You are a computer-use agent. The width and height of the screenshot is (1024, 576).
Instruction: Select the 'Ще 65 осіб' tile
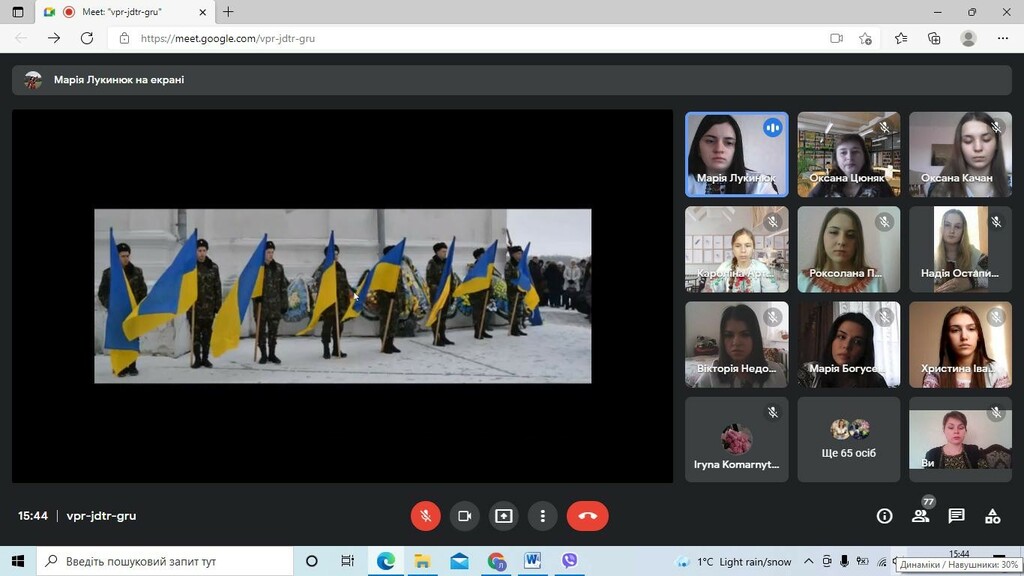[x=848, y=440]
